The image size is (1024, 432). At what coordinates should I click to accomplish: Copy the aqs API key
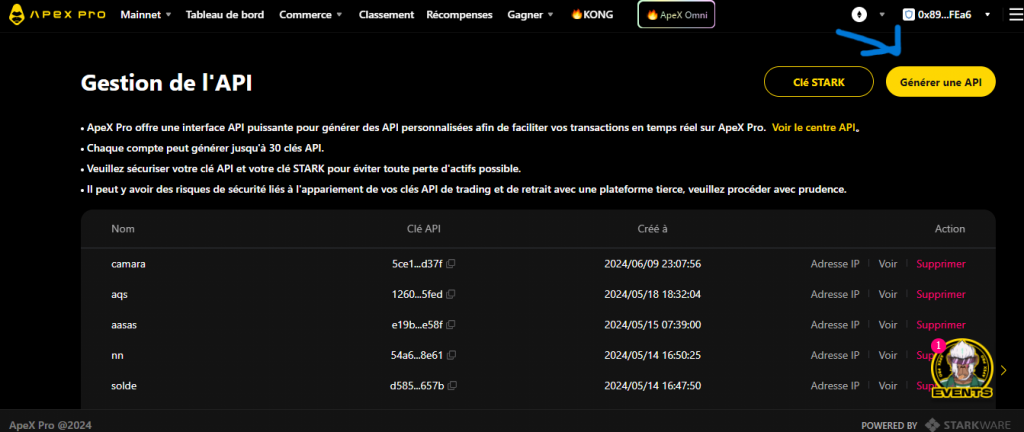point(451,295)
